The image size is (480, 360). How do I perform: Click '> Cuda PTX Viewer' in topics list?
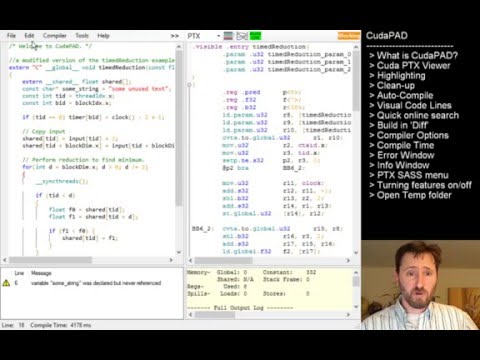410,65
